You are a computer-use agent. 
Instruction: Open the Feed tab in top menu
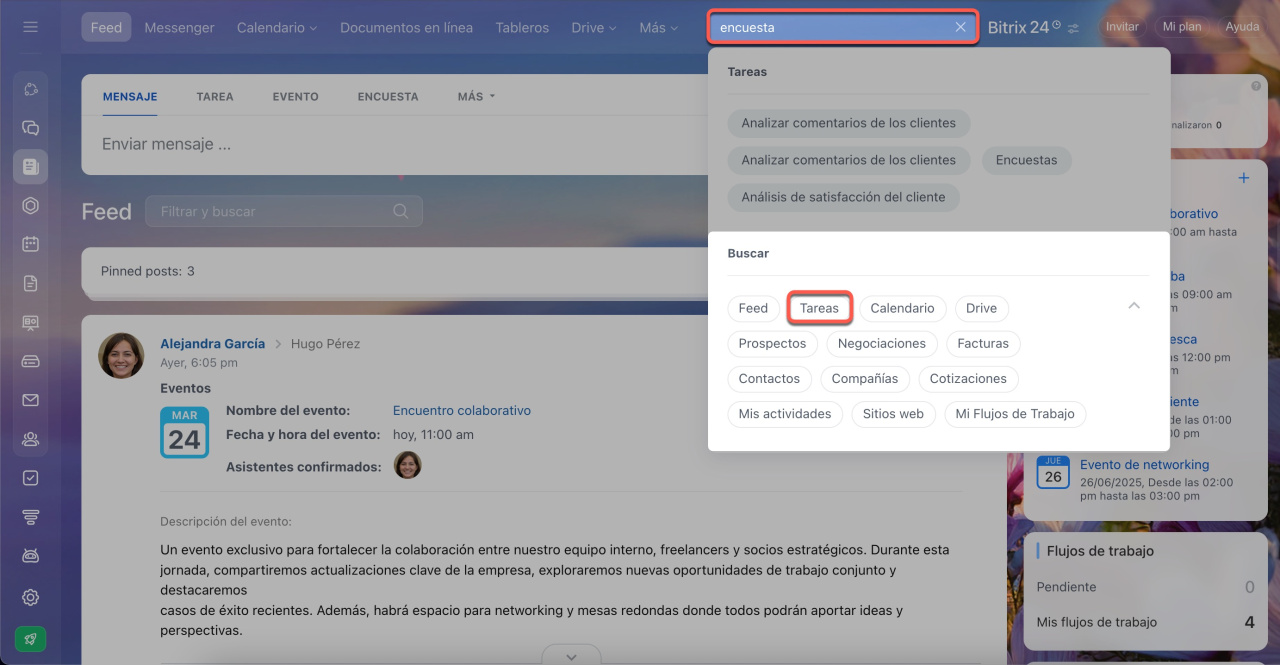pos(106,27)
